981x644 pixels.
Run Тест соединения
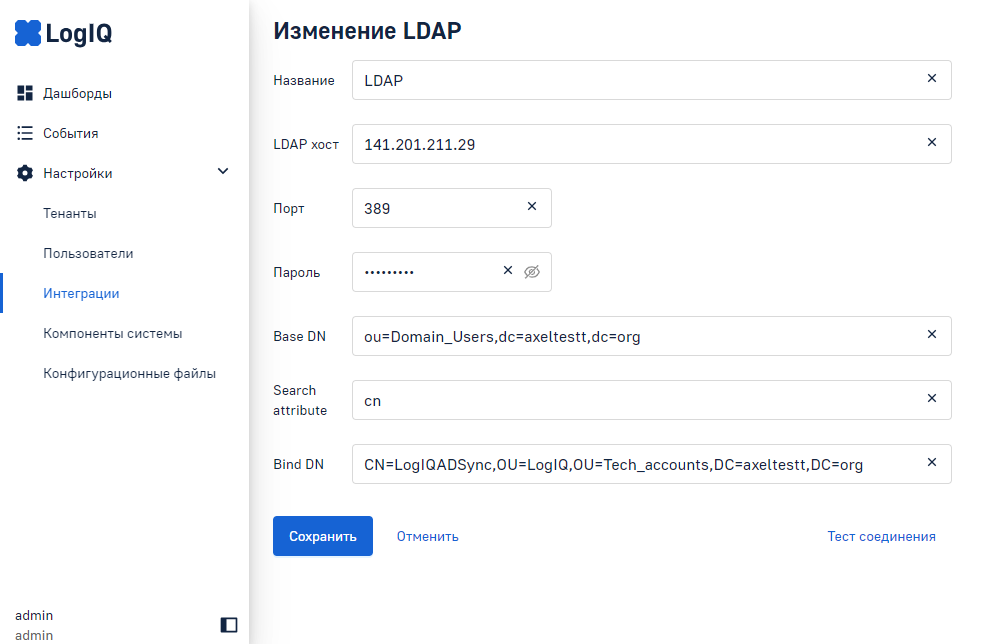881,536
